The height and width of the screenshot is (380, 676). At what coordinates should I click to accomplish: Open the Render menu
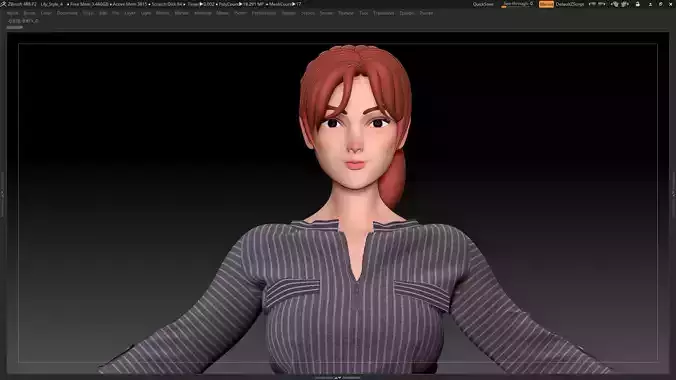[288, 13]
